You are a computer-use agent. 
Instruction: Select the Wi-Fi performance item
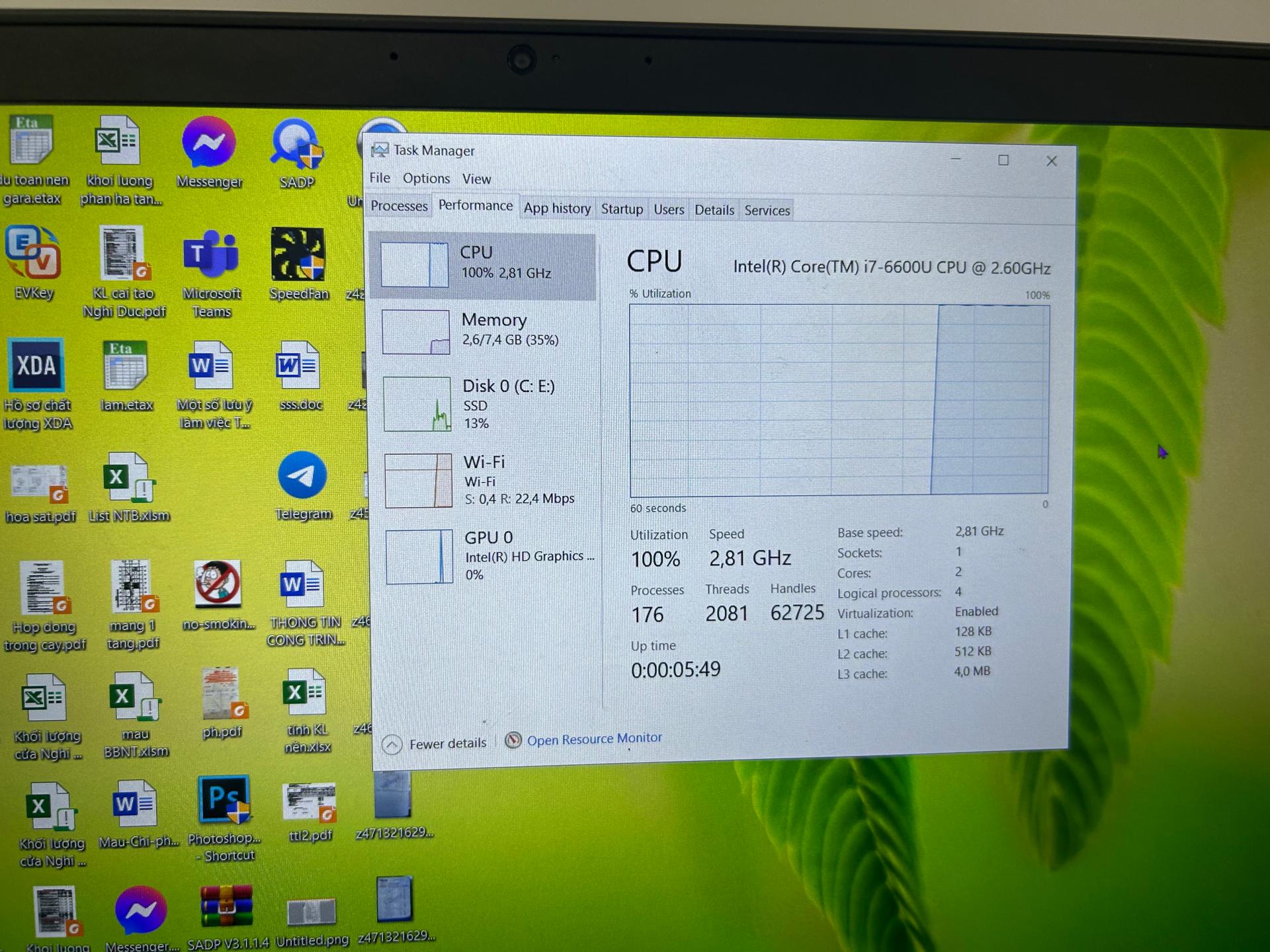pos(487,480)
